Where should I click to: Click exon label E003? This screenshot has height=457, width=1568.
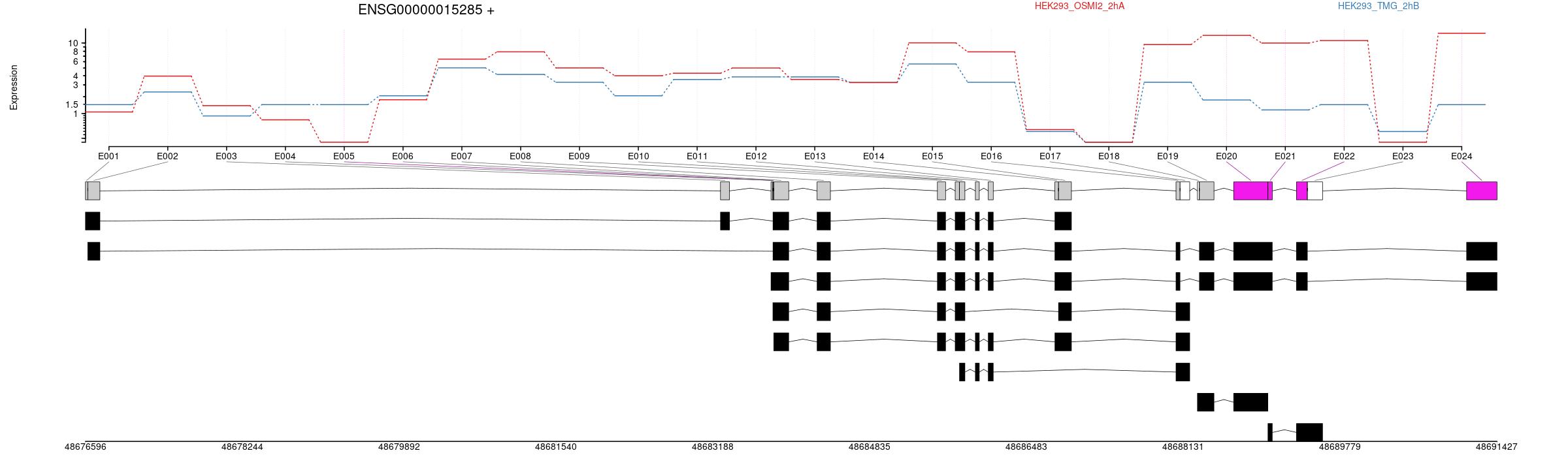(x=226, y=156)
